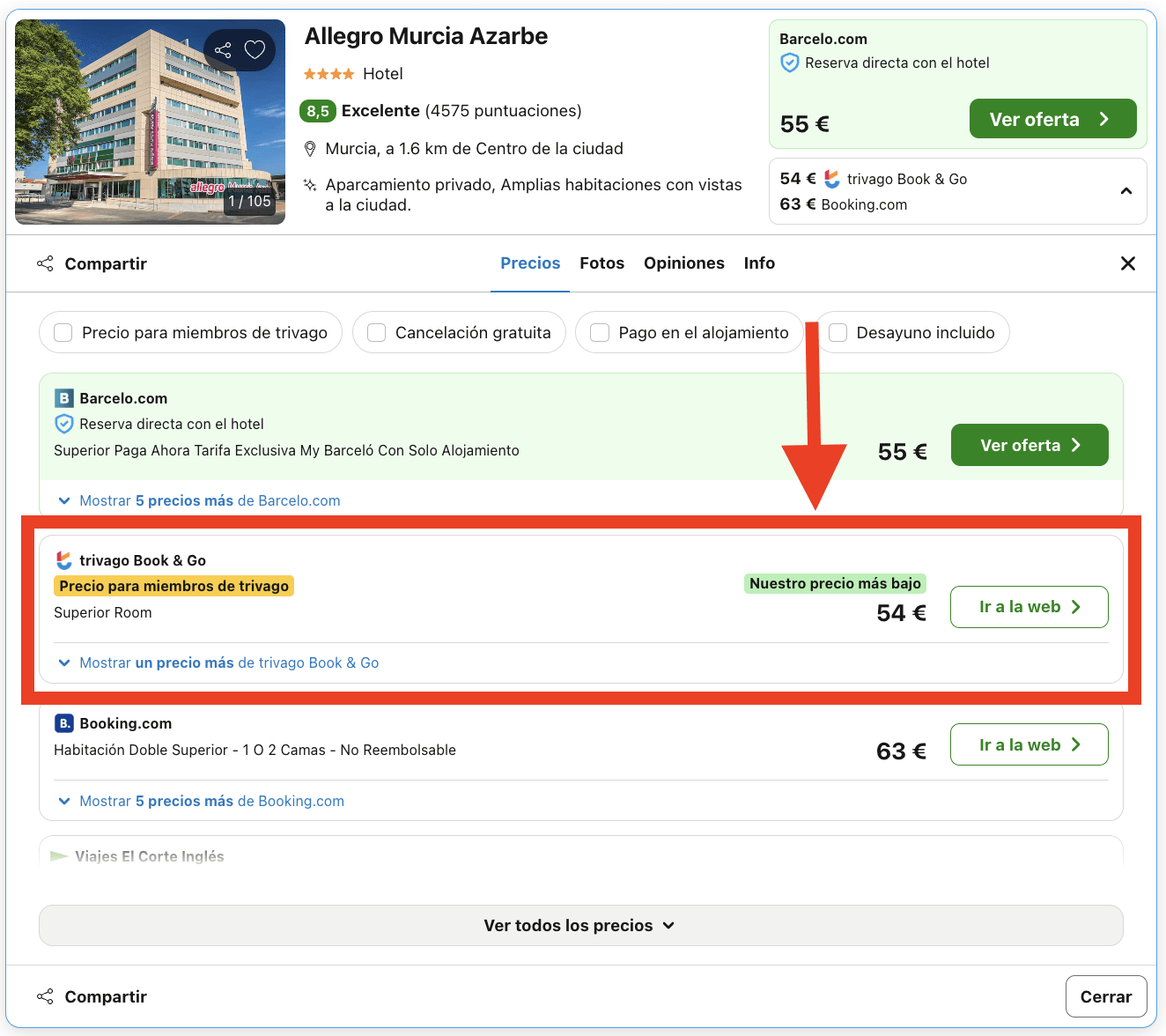The width and height of the screenshot is (1166, 1036).
Task: Click the Superior Room text
Action: click(x=103, y=612)
